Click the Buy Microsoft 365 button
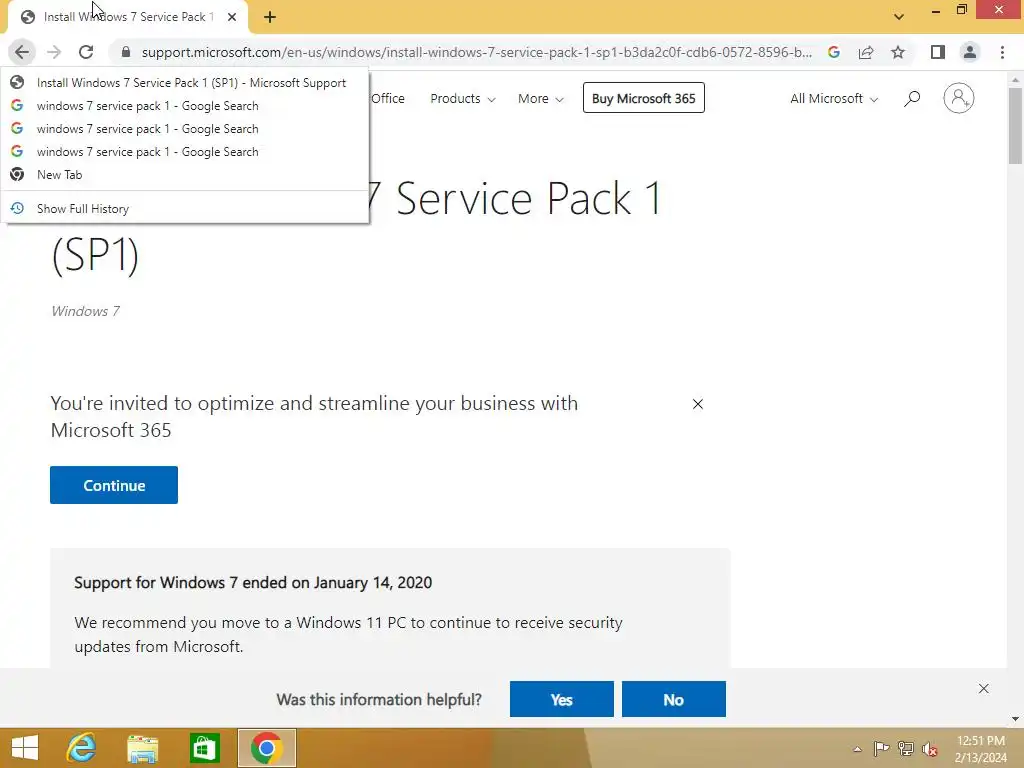The width and height of the screenshot is (1024, 768). 643,98
